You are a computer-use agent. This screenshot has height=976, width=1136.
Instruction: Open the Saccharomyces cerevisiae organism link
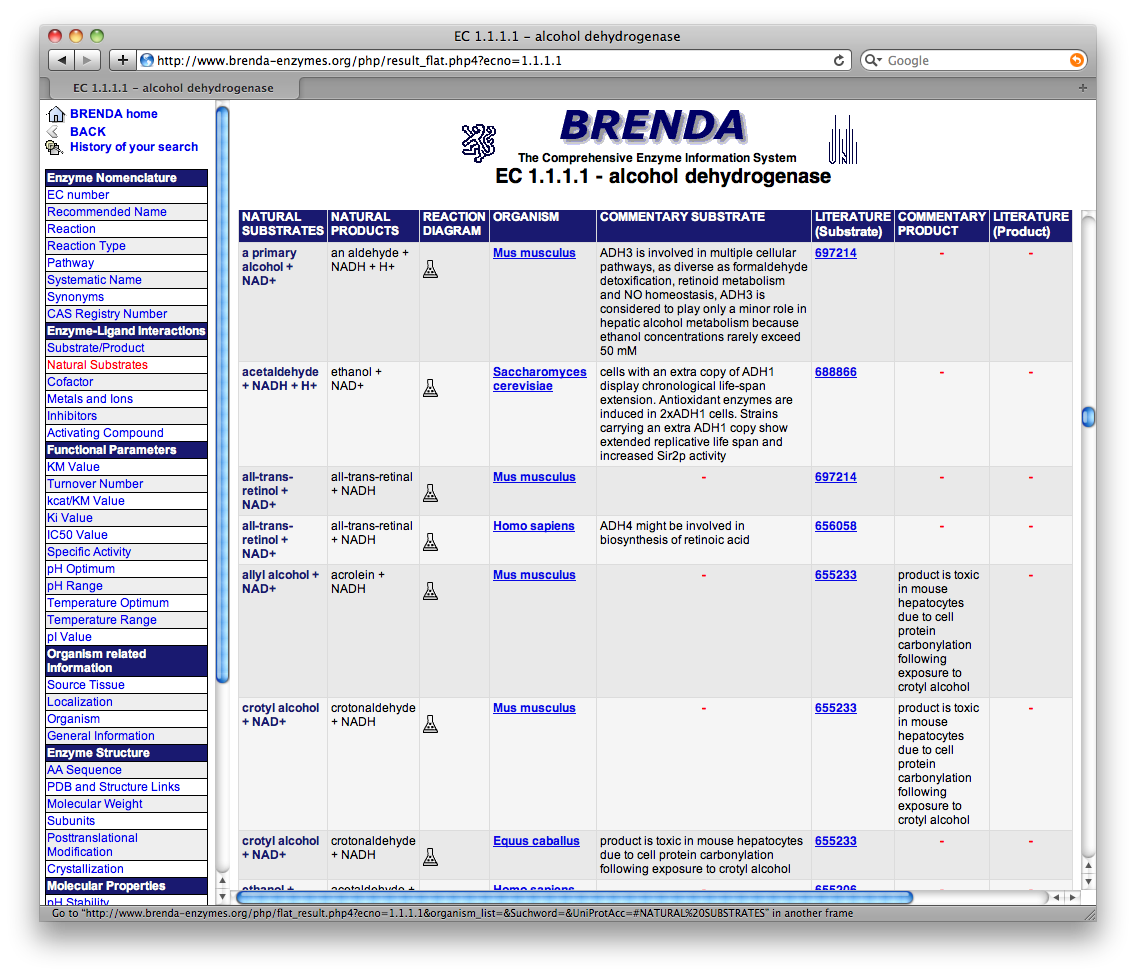[x=540, y=379]
